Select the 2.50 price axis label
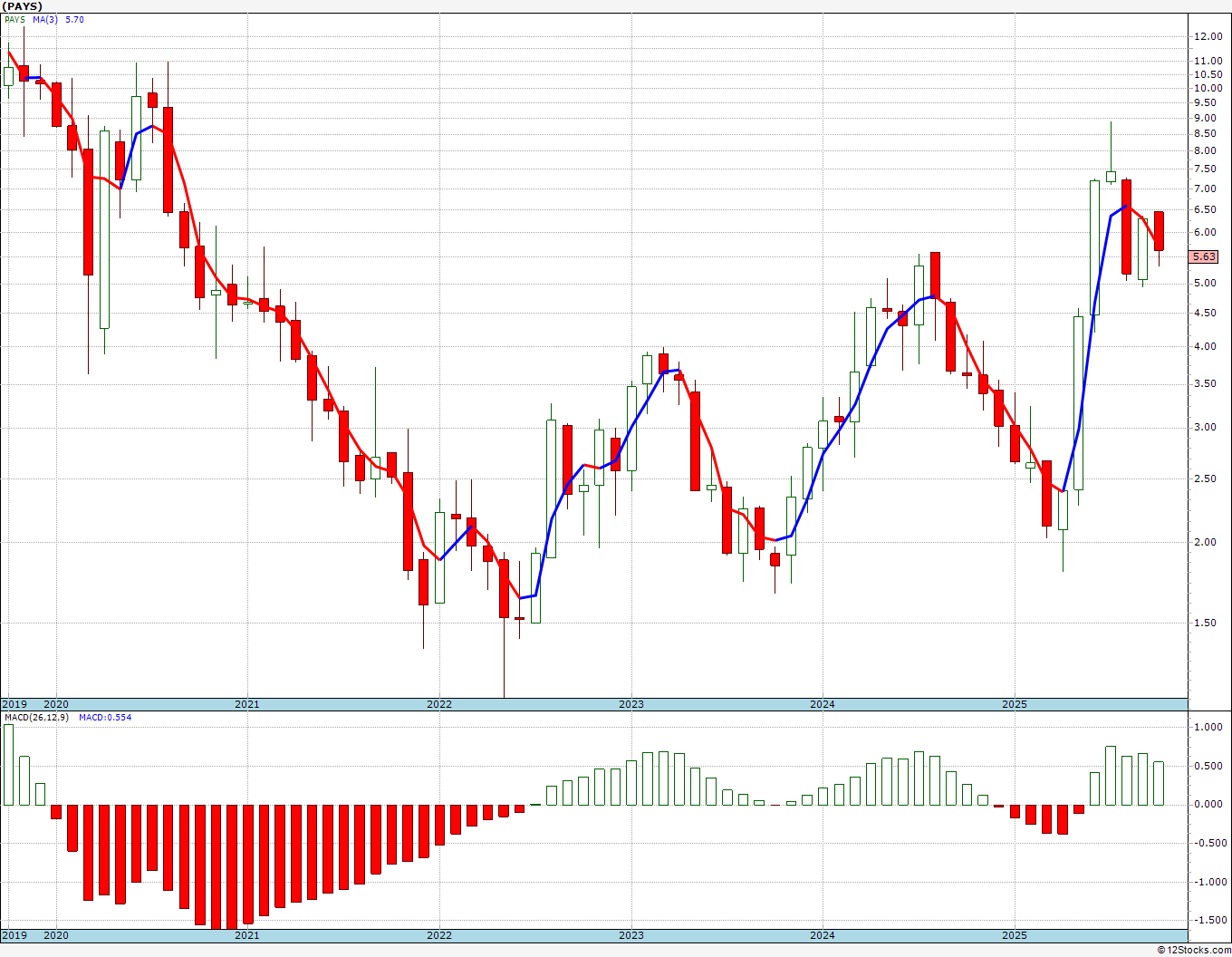This screenshot has width=1232, height=957. coord(1205,478)
